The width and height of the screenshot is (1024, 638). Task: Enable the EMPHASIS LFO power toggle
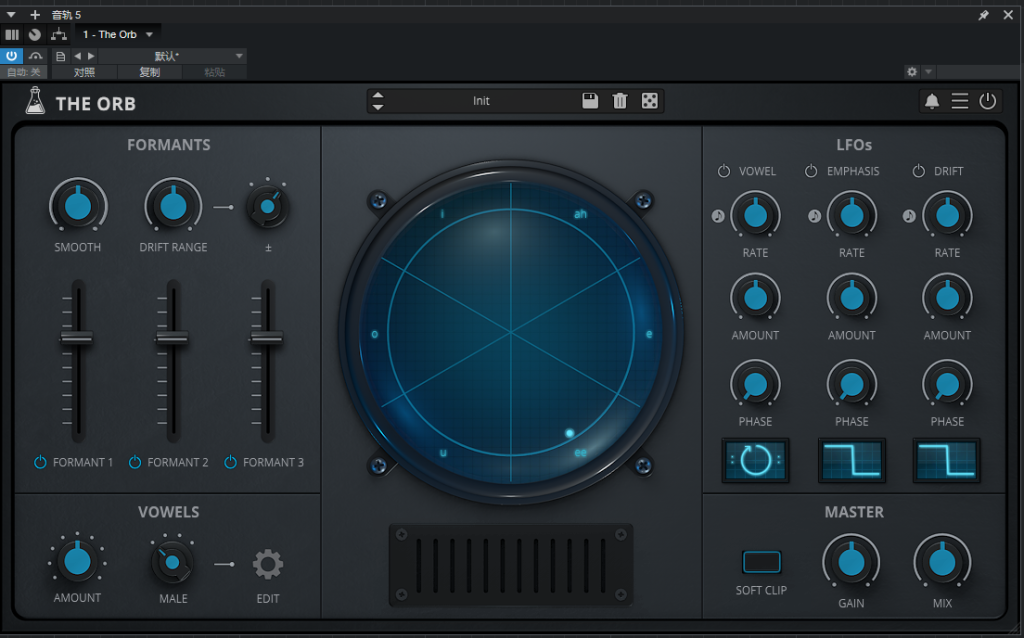pyautogui.click(x=810, y=171)
